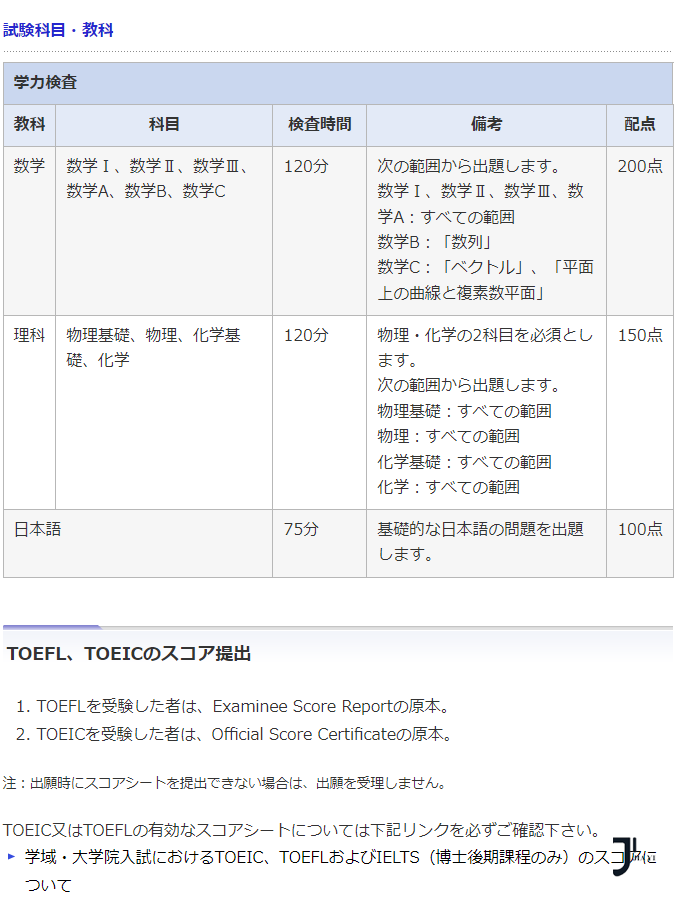This screenshot has width=674, height=907.
Task: Click the sentence asking to check the link below
Action: 301,830
